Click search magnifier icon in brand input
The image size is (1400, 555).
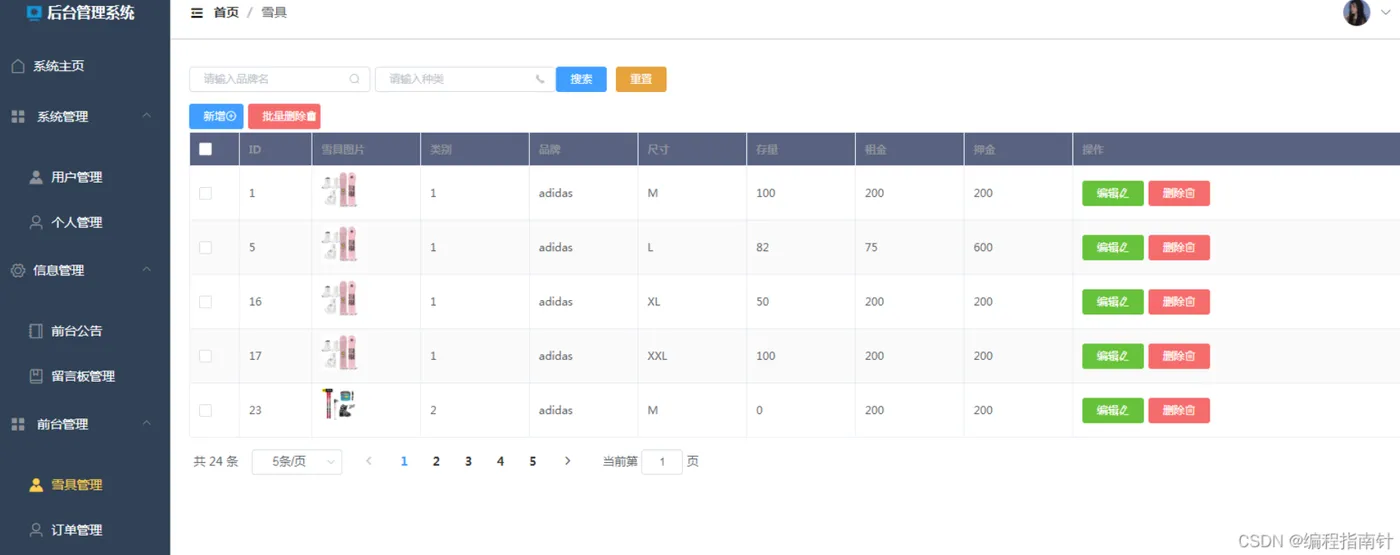pos(355,79)
